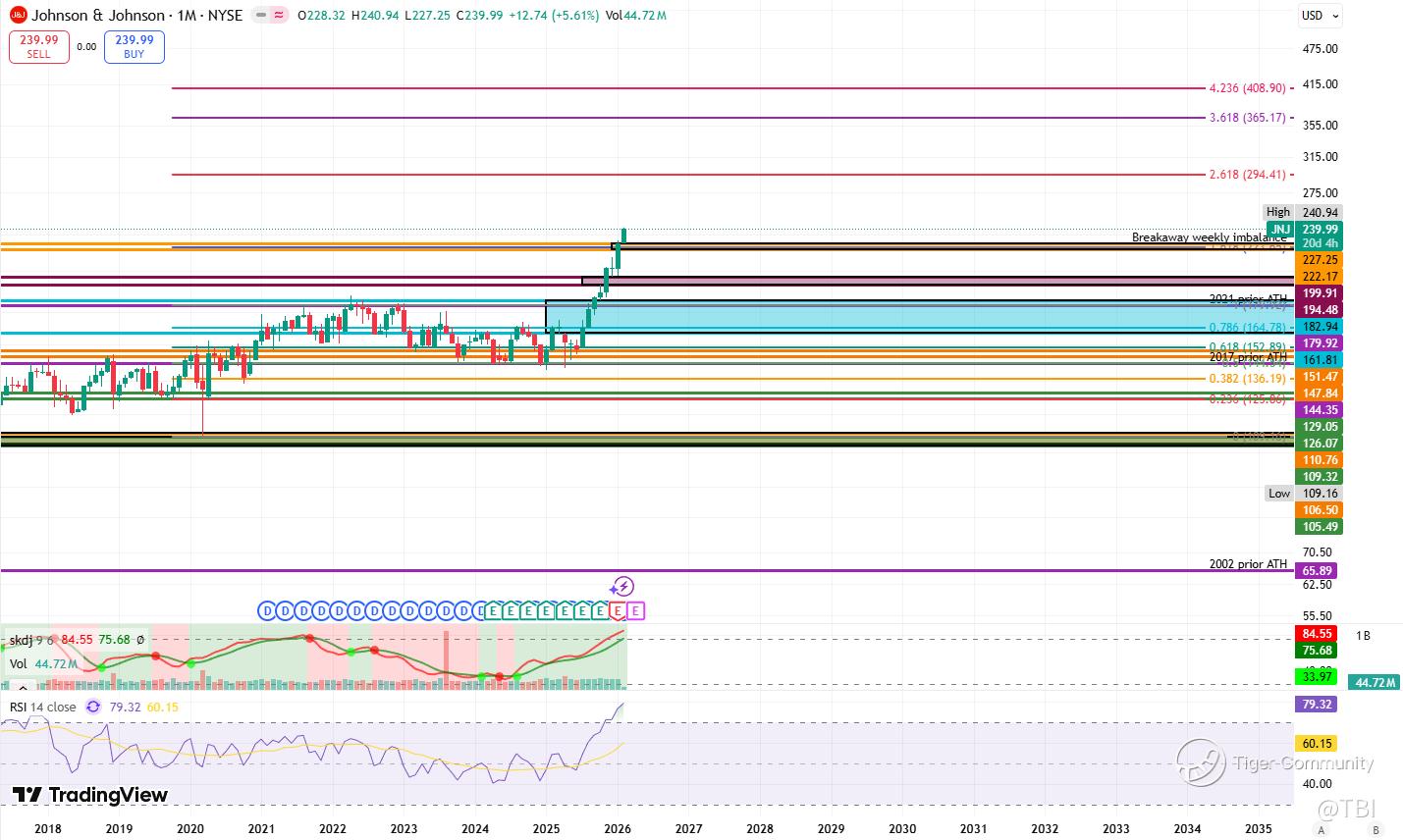Click the O228.32 open value in the header
The height and width of the screenshot is (840, 1403).
click(x=322, y=16)
